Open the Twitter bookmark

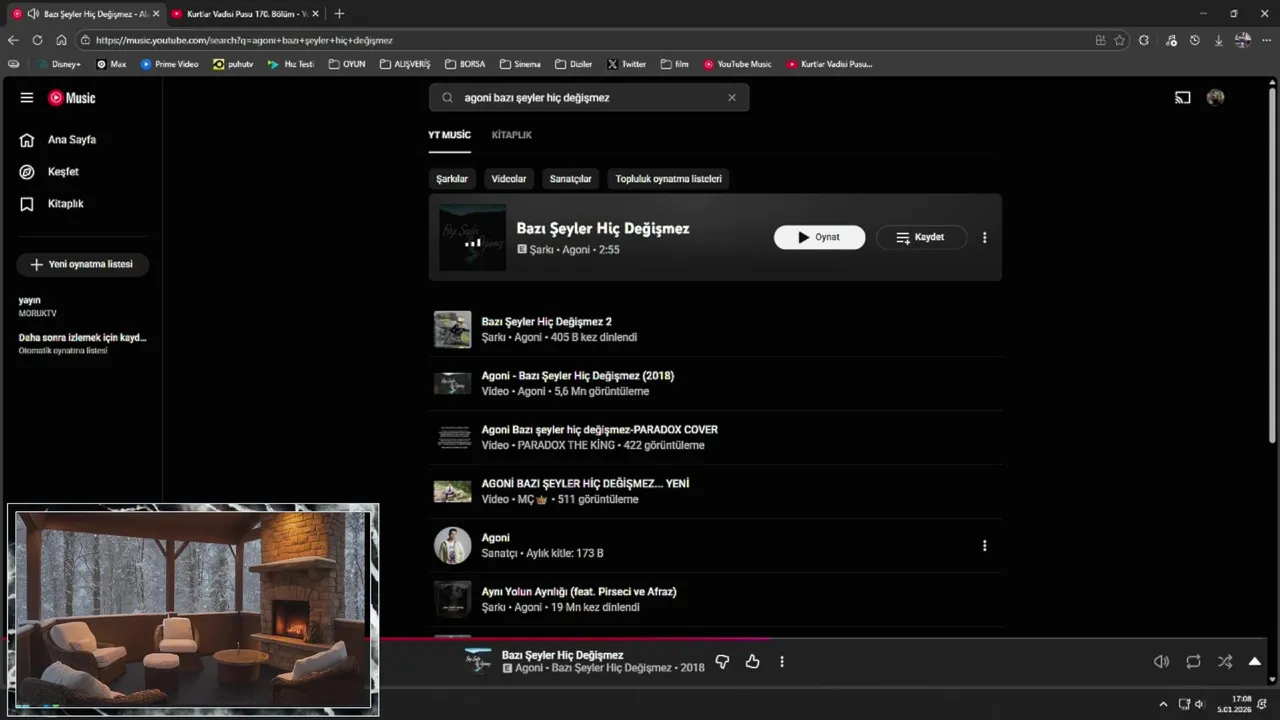[x=627, y=64]
